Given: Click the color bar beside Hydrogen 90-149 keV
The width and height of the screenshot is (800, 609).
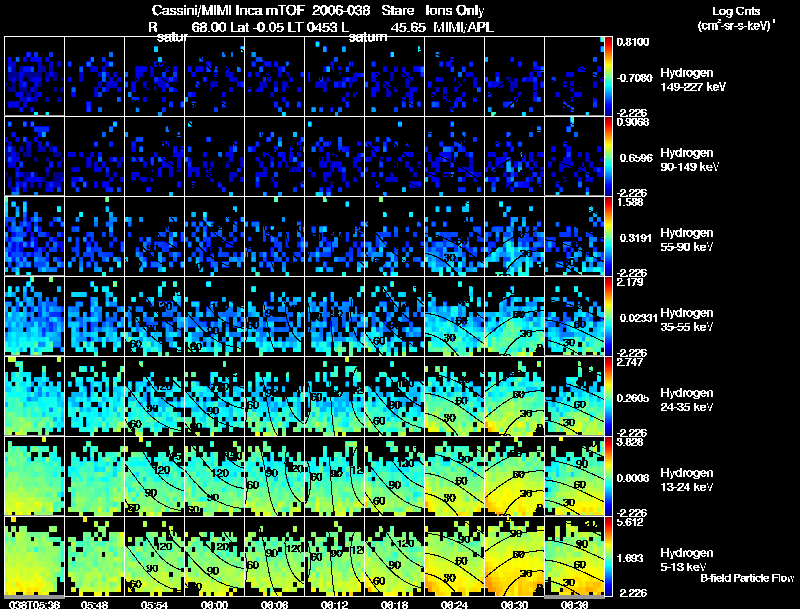Looking at the screenshot, I should 608,156.
